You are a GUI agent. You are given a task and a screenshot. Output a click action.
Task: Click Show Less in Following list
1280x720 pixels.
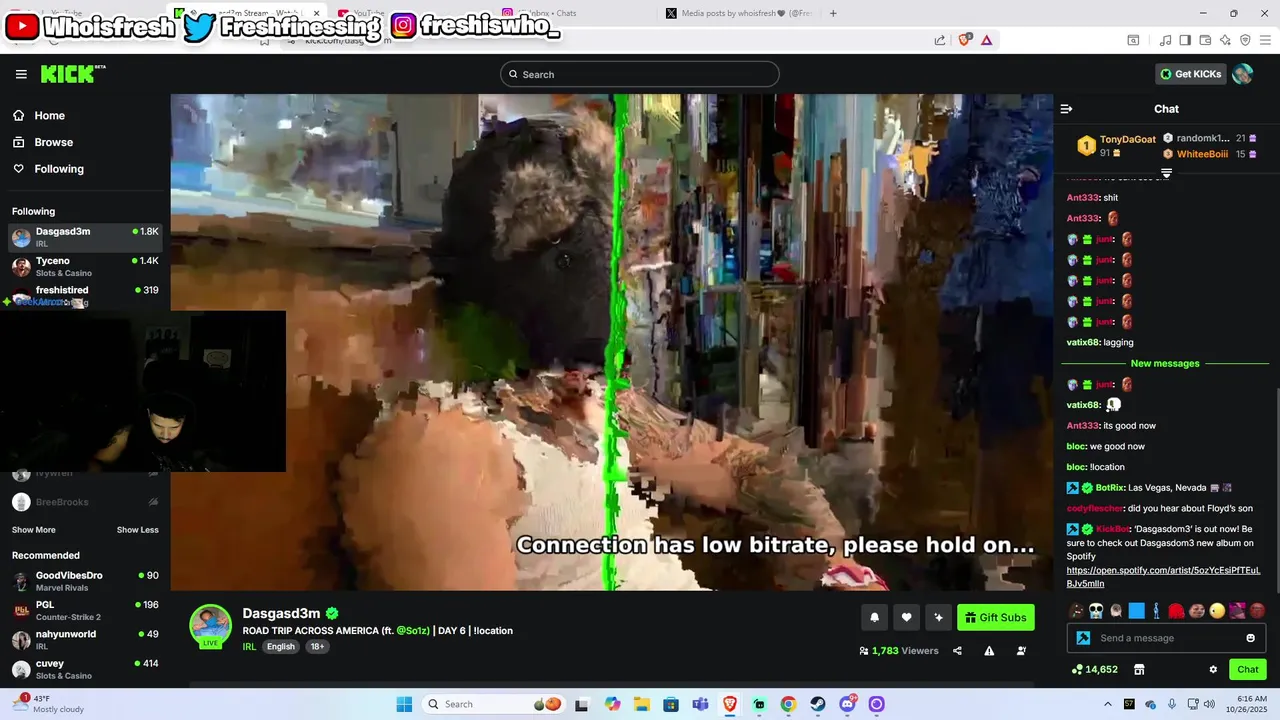point(138,530)
